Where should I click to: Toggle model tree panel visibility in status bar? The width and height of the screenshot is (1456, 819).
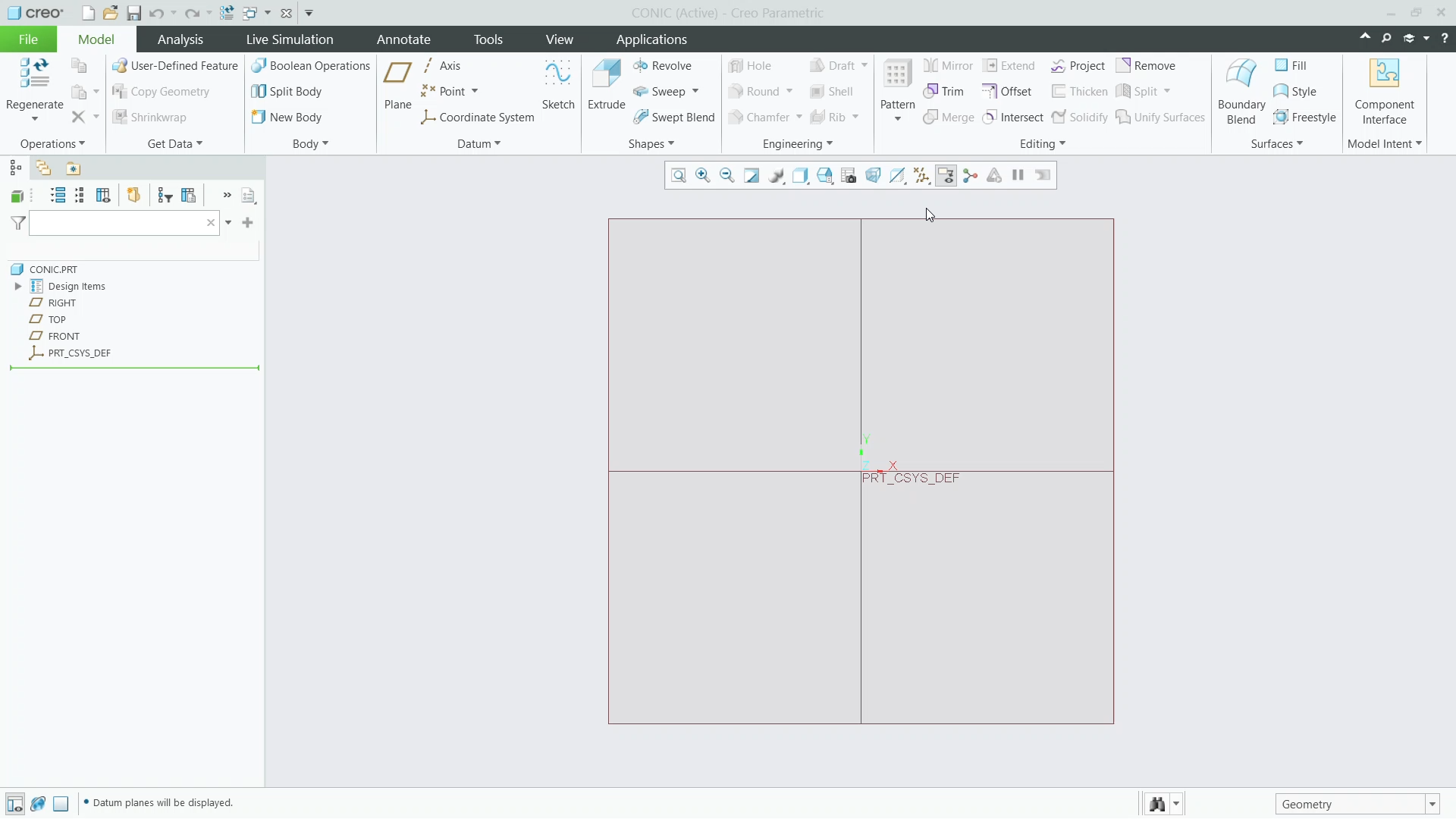pos(14,804)
